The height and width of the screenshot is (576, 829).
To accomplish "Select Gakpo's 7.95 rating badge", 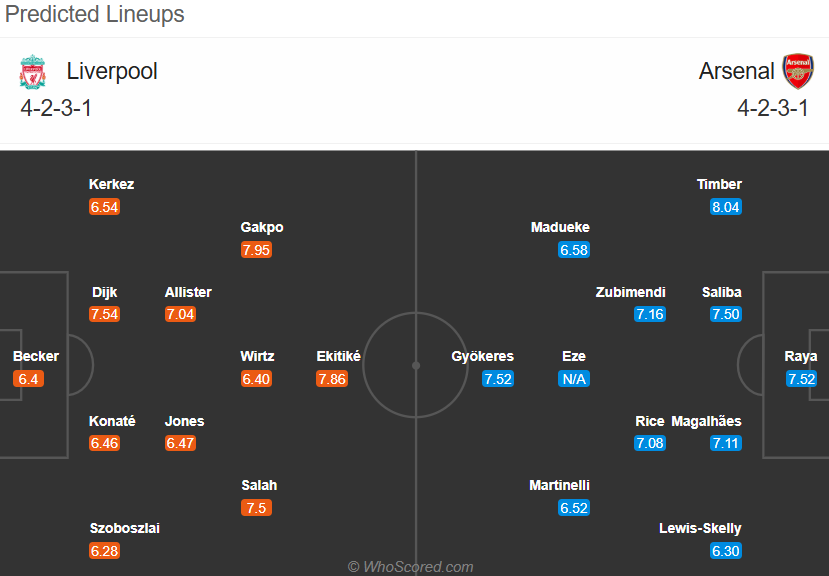I will click(256, 250).
